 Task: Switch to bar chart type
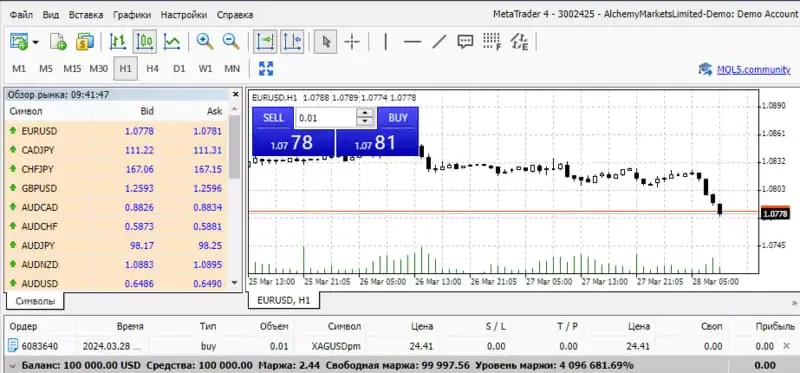(x=118, y=42)
